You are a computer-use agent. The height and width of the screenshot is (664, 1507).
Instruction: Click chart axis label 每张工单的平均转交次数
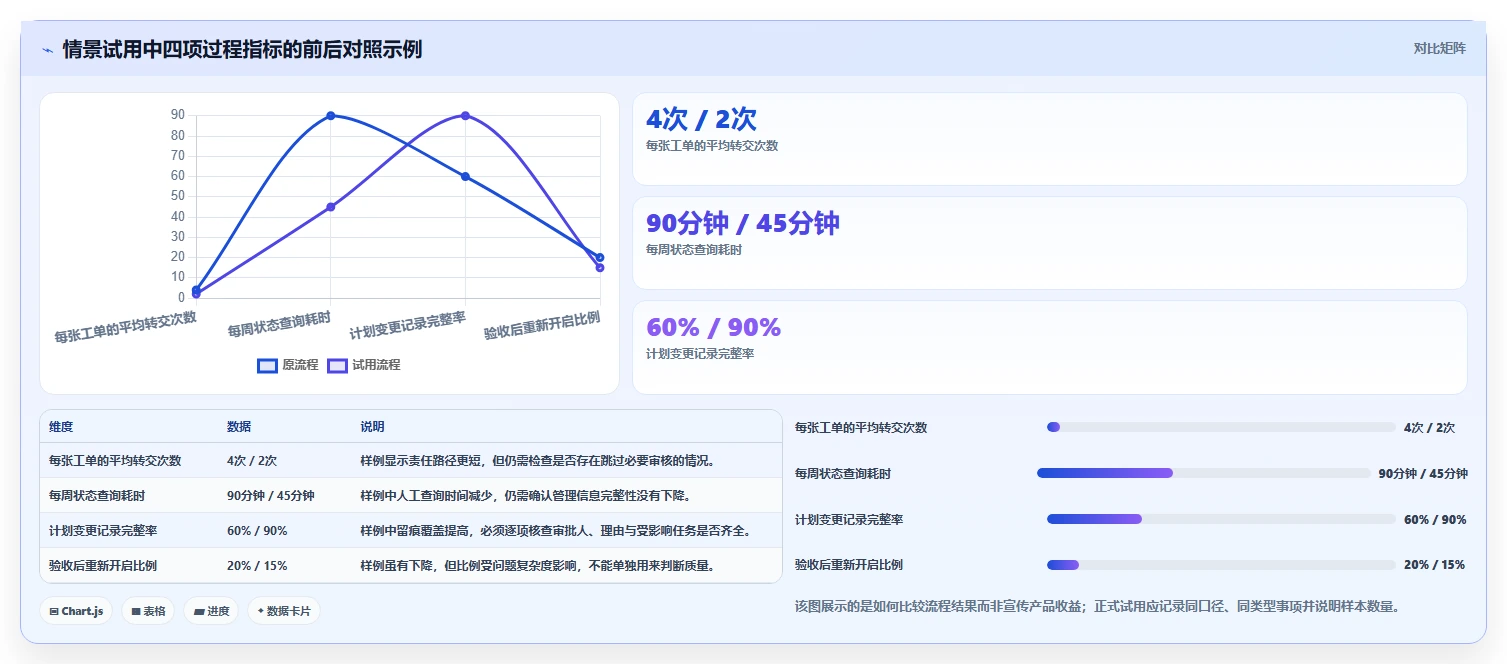[125, 327]
